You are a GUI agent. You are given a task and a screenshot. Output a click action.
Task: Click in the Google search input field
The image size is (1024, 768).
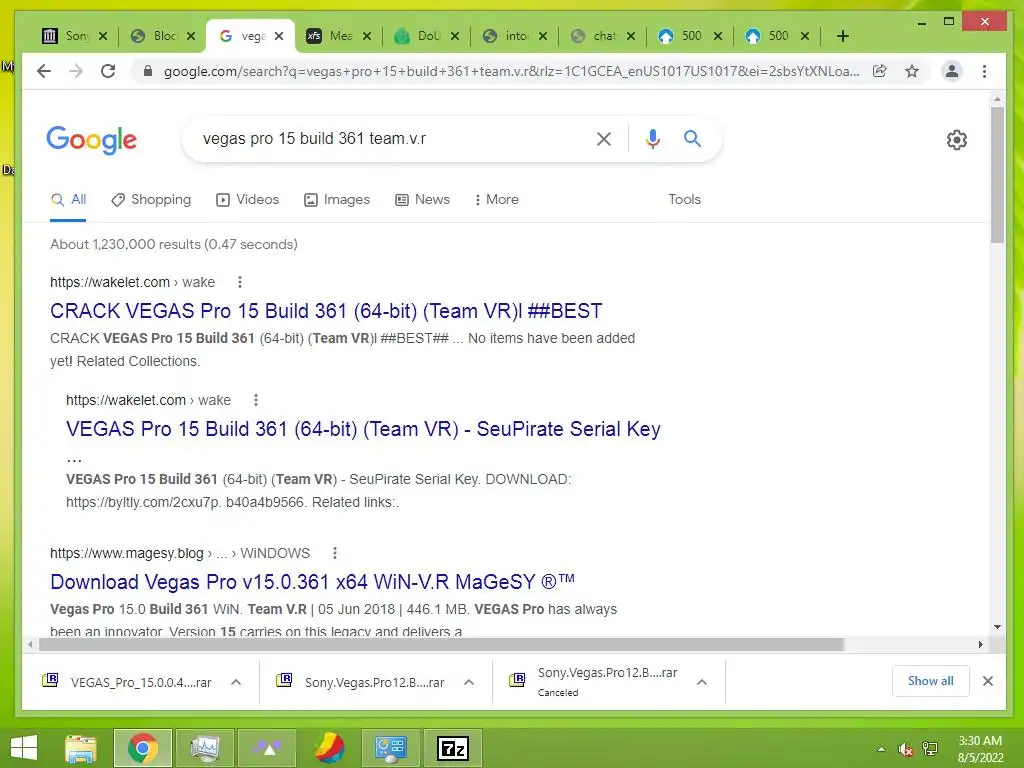pyautogui.click(x=392, y=138)
